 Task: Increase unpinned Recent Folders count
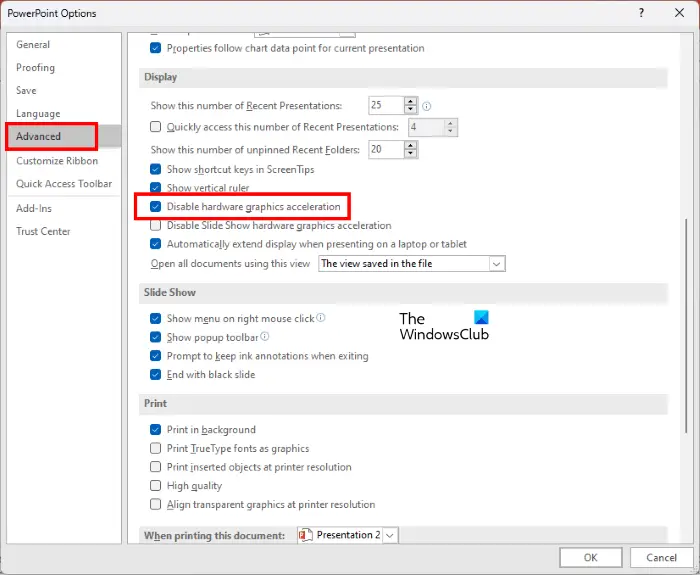tap(410, 145)
